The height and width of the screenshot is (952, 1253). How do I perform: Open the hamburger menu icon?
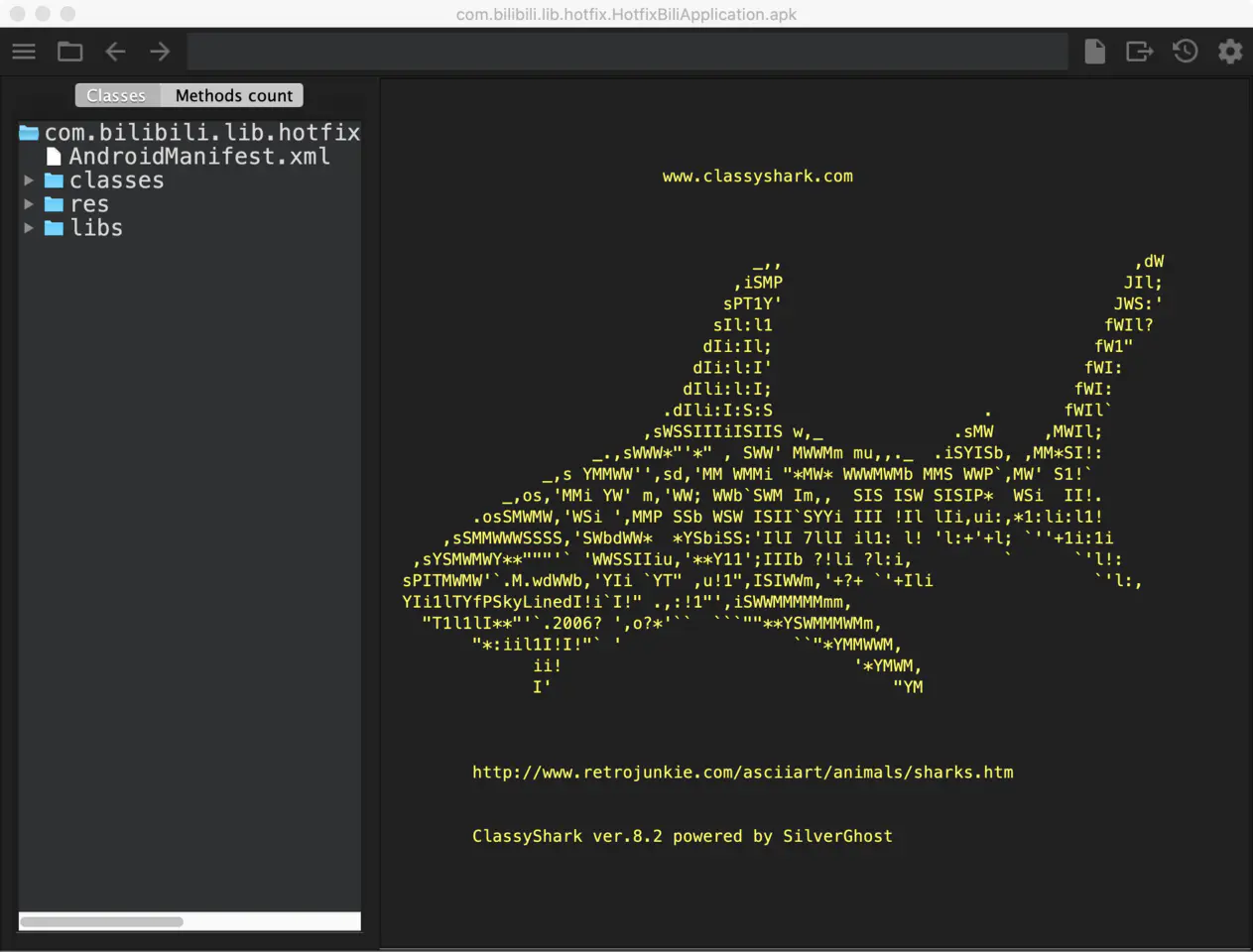tap(24, 52)
